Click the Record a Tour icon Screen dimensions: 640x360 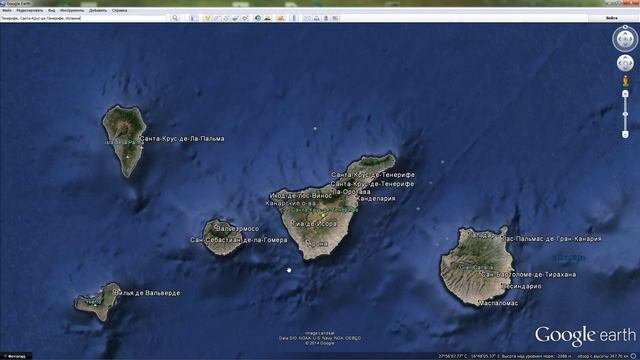(245, 18)
